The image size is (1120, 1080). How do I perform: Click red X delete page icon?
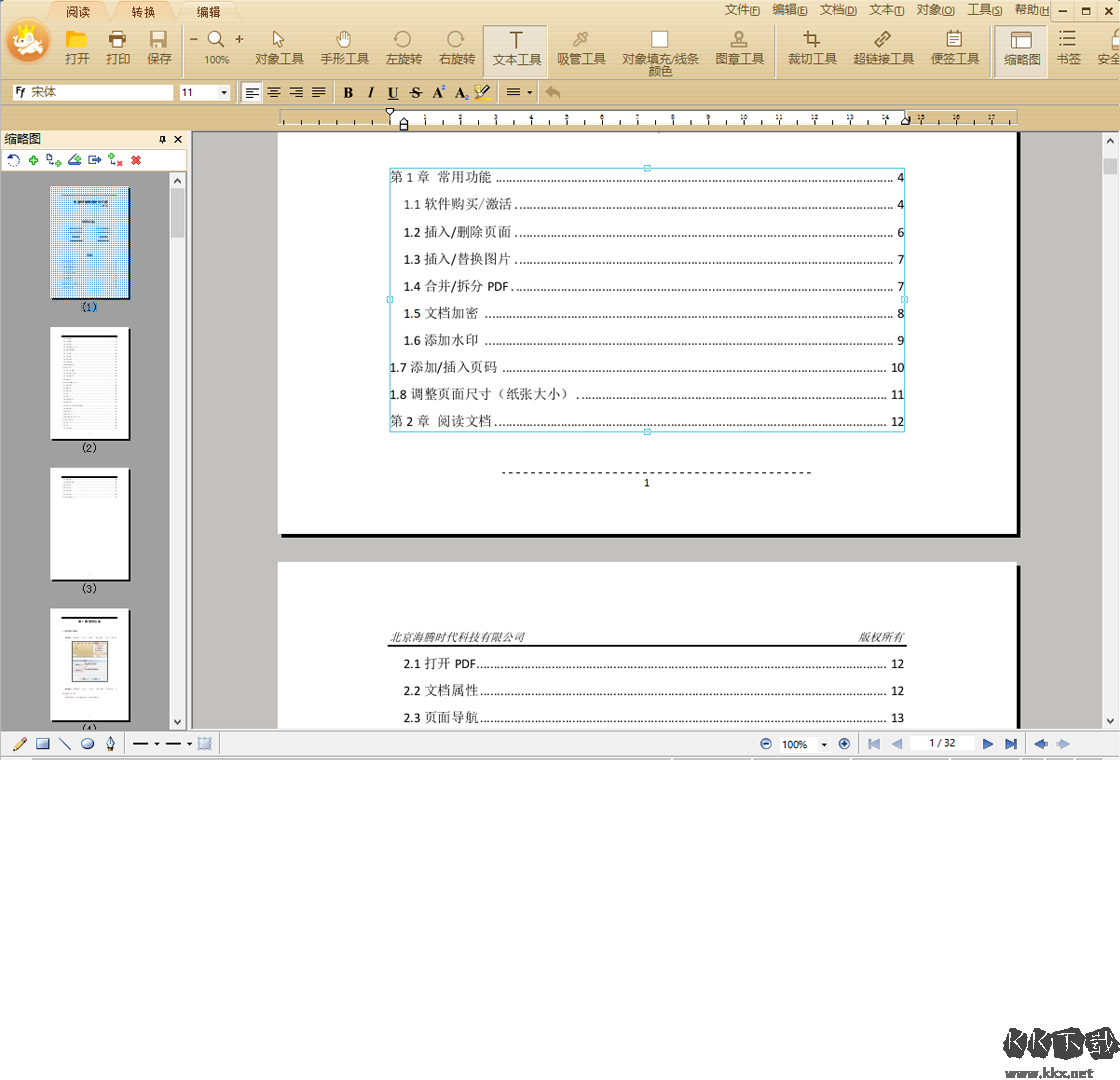(x=136, y=160)
